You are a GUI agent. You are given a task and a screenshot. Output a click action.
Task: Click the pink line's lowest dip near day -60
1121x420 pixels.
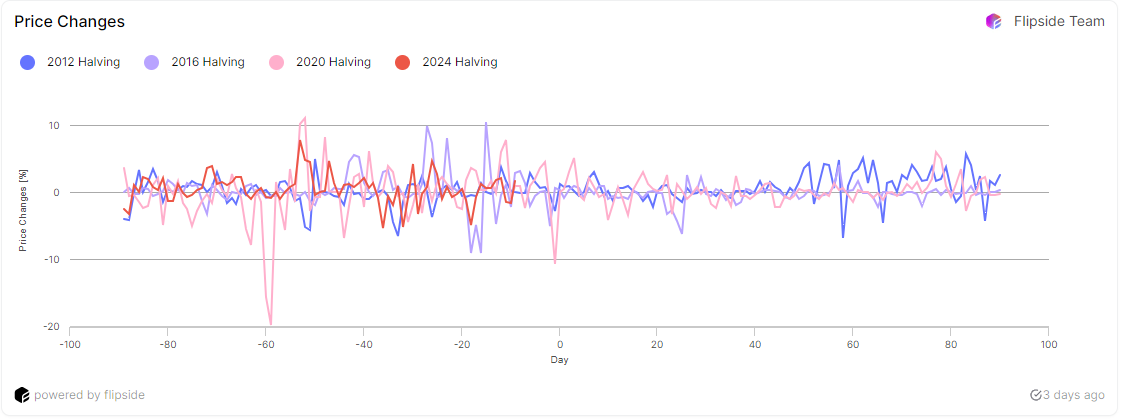click(x=271, y=323)
